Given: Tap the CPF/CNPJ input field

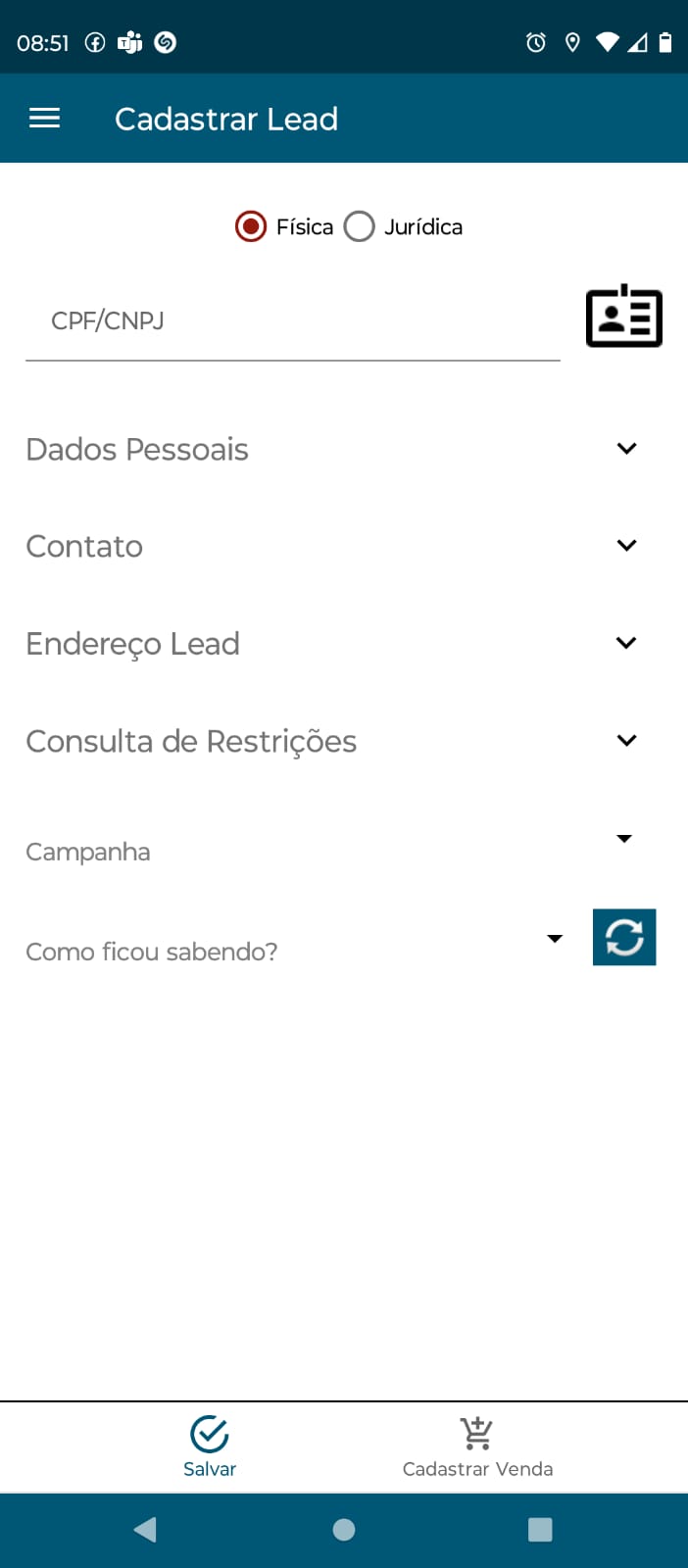Looking at the screenshot, I should (x=292, y=321).
